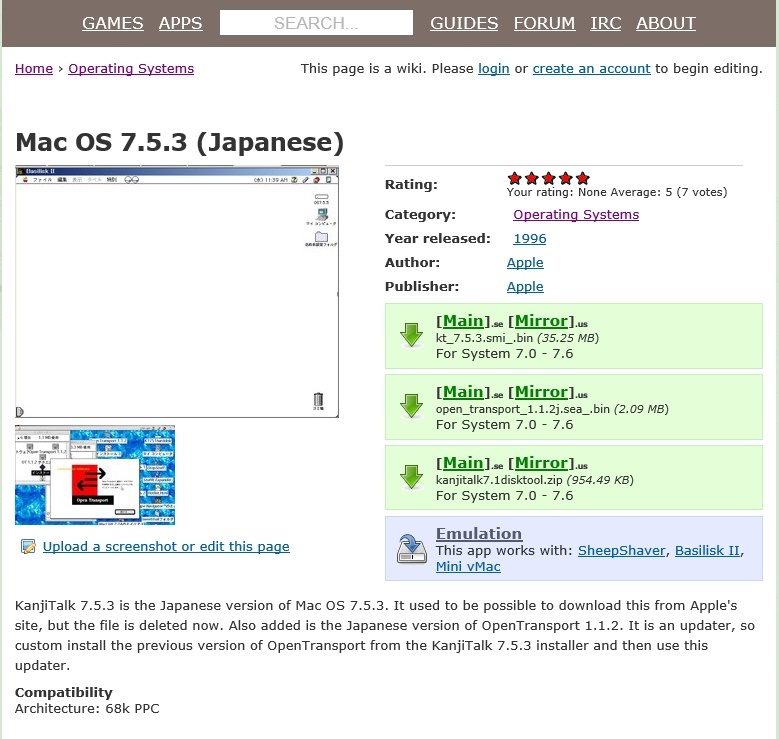This screenshot has height=739, width=779.
Task: Open the Mini vMac emulator link
Action: (x=468, y=567)
